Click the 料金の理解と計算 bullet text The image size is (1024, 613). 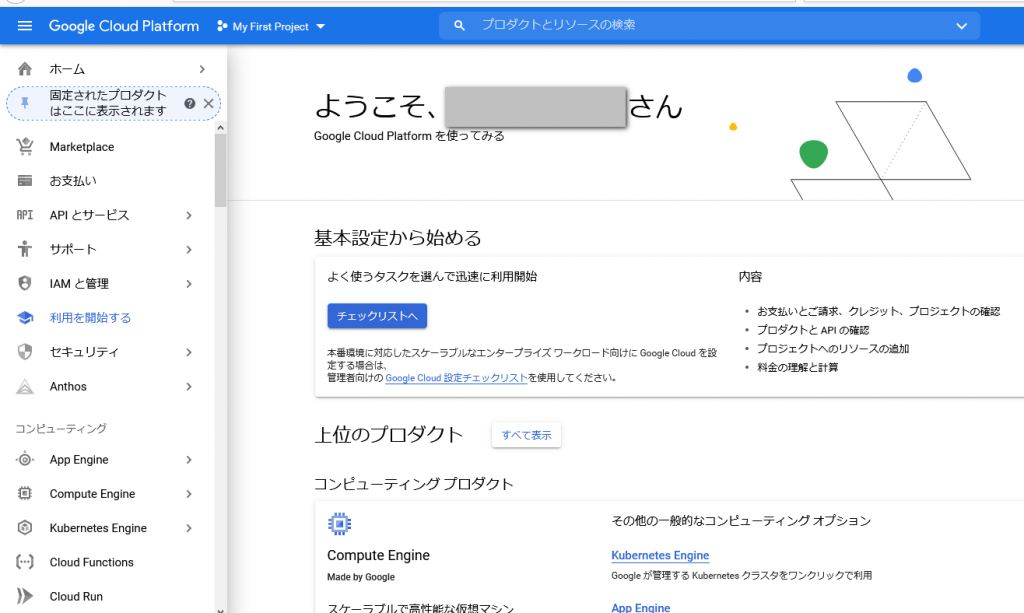tap(798, 368)
